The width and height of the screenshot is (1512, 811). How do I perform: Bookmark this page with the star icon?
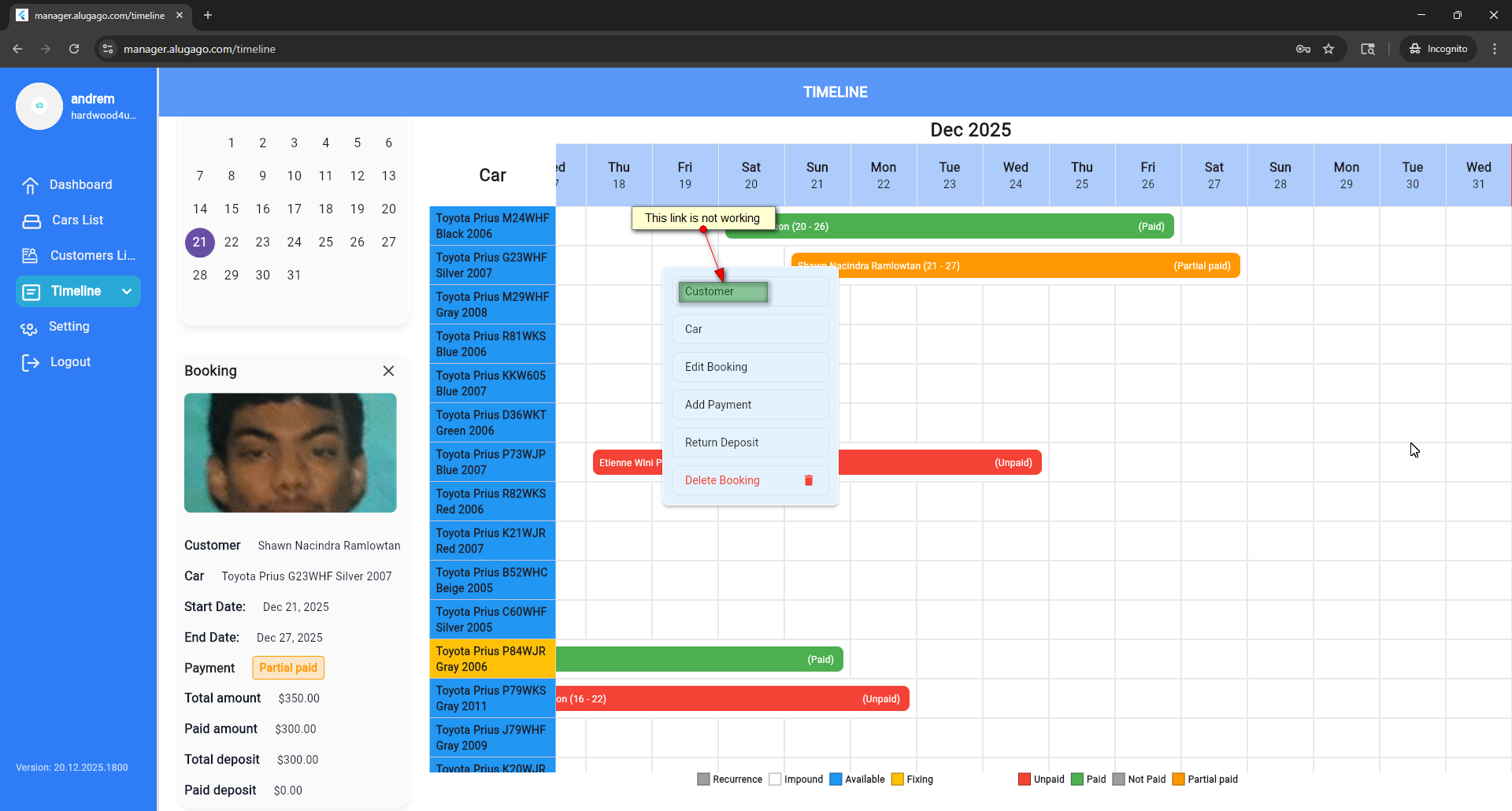1329,49
